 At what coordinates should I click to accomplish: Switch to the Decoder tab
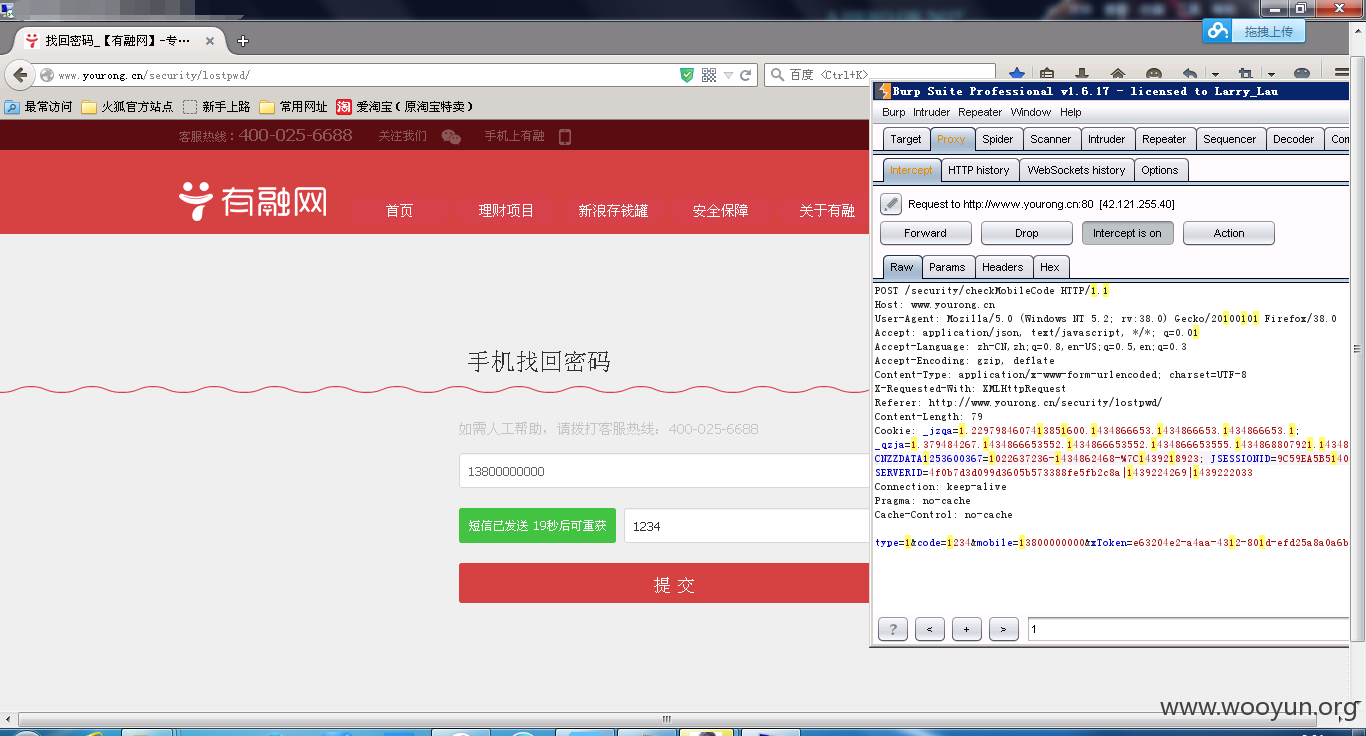[x=1293, y=139]
